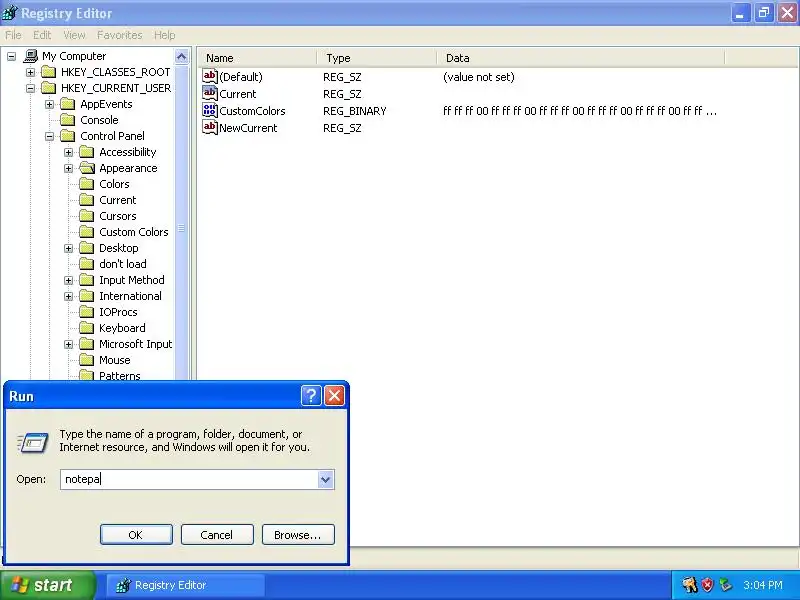Expand the Accessibility node
Viewport: 800px width, 600px height.
tap(68, 153)
